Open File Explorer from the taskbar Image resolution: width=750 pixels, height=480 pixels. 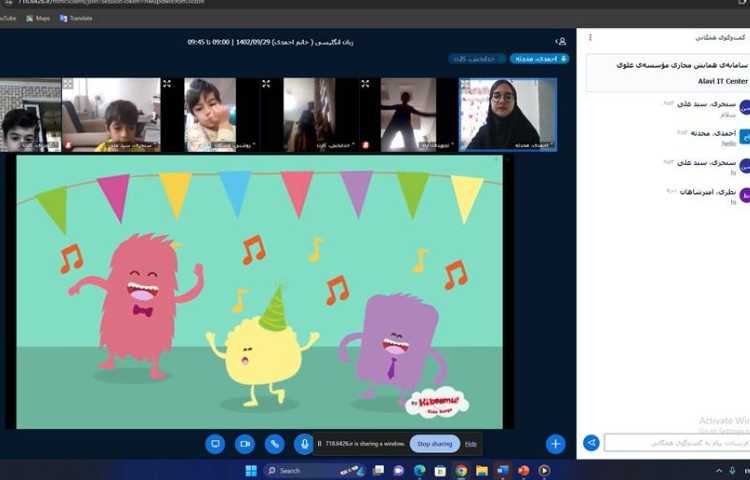click(482, 470)
